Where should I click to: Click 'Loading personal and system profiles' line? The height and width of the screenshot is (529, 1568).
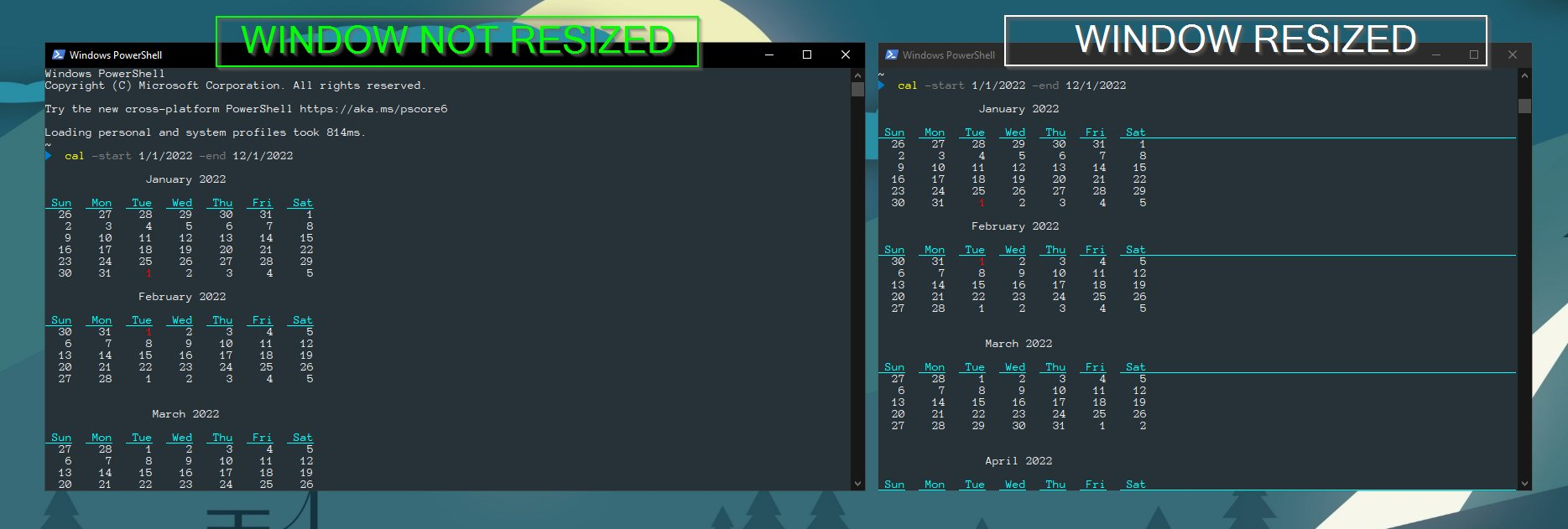click(206, 132)
